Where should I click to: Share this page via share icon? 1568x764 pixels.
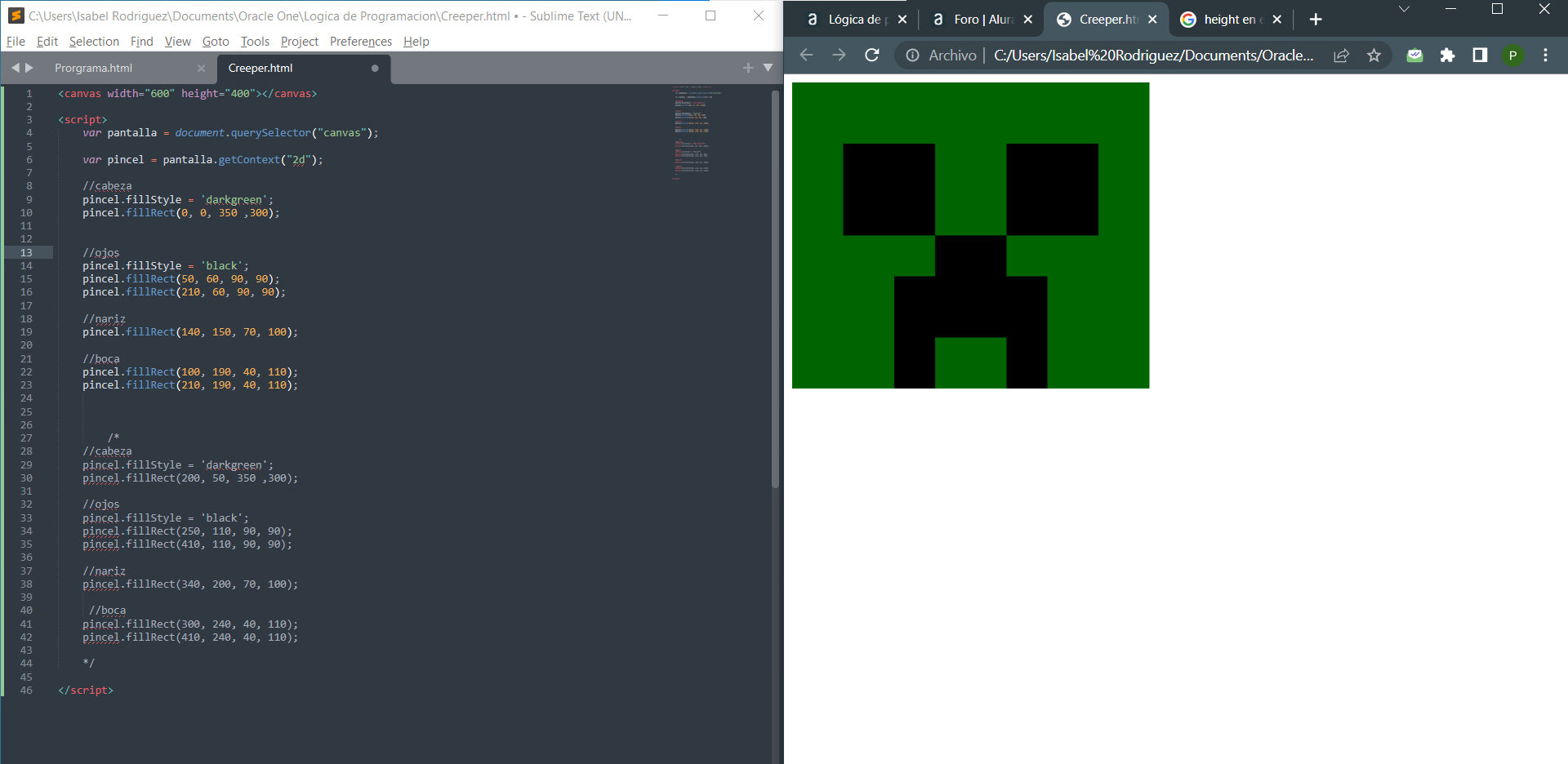tap(1341, 56)
